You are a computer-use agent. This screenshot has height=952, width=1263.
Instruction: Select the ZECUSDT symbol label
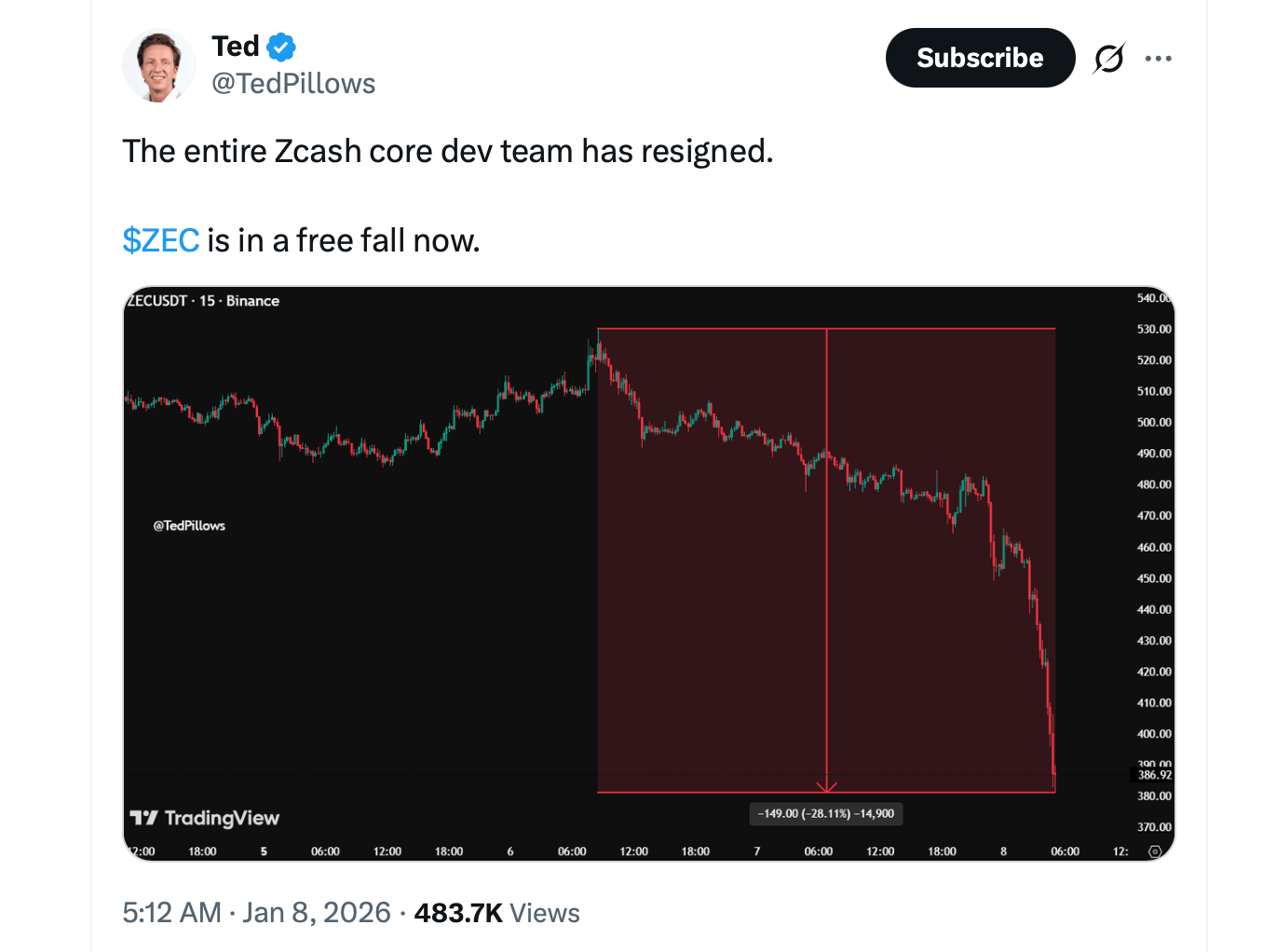pos(155,301)
